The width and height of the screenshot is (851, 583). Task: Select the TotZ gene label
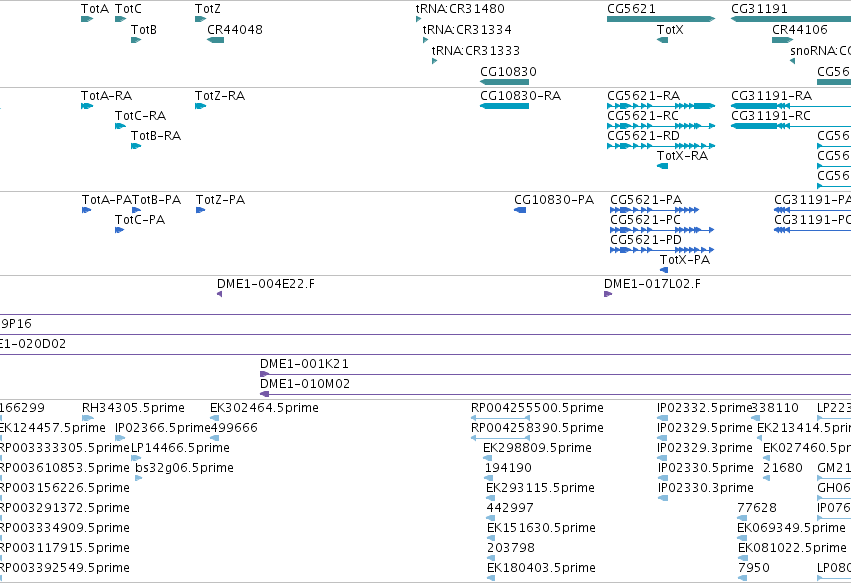(208, 9)
